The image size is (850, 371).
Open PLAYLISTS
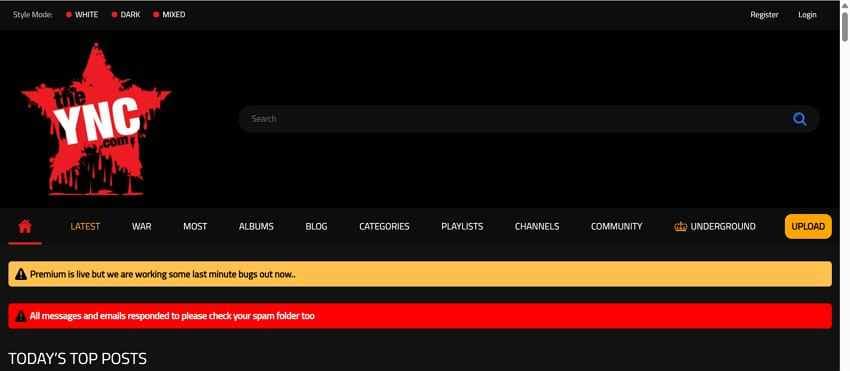(x=462, y=227)
